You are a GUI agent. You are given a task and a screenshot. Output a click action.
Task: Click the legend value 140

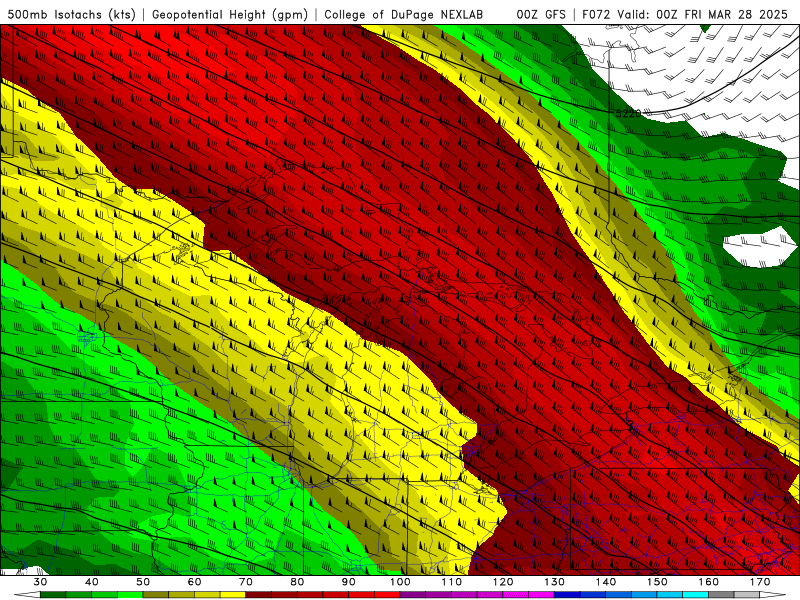[x=606, y=582]
